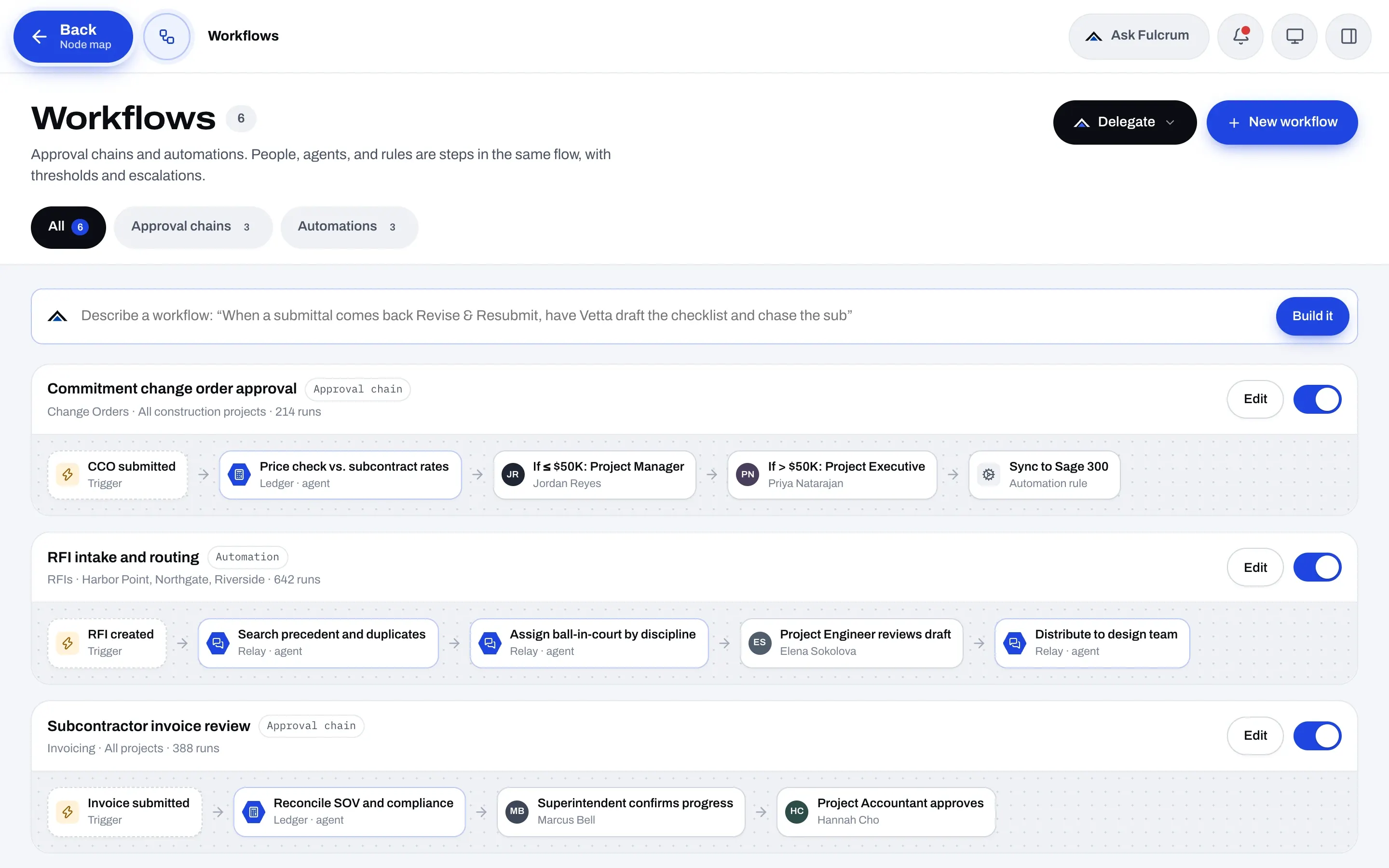Click the Commitment change order approval title
The image size is (1389, 868).
point(172,389)
